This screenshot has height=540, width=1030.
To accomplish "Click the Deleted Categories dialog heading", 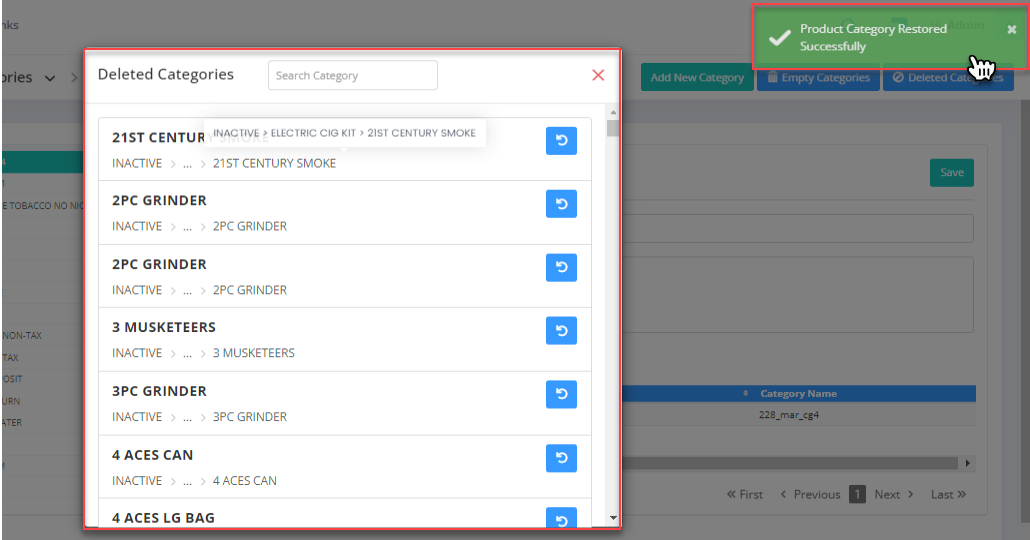I will (166, 74).
